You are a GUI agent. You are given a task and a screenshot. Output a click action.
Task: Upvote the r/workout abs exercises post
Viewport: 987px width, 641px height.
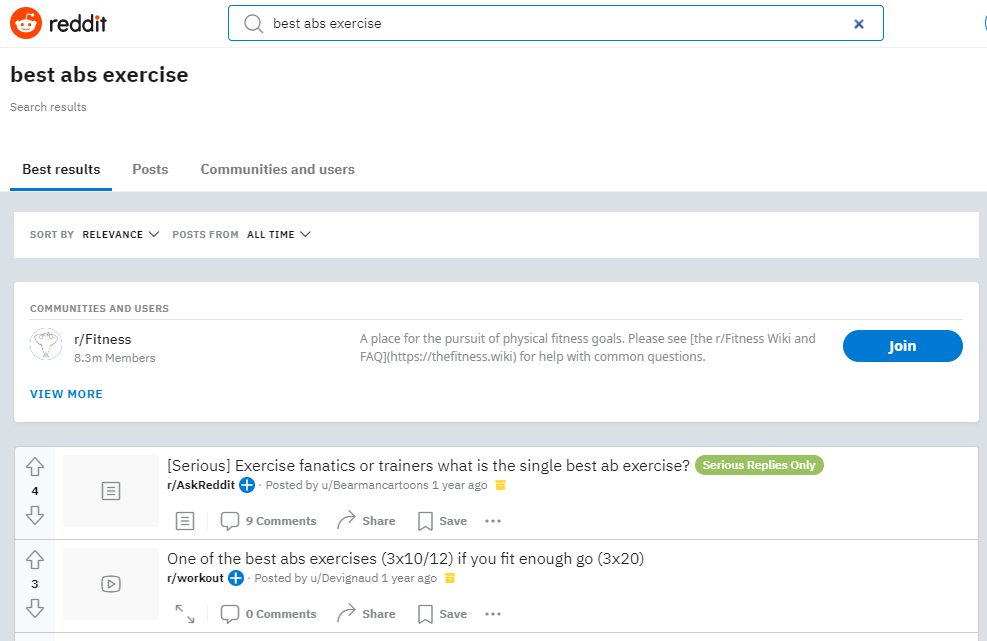click(35, 560)
